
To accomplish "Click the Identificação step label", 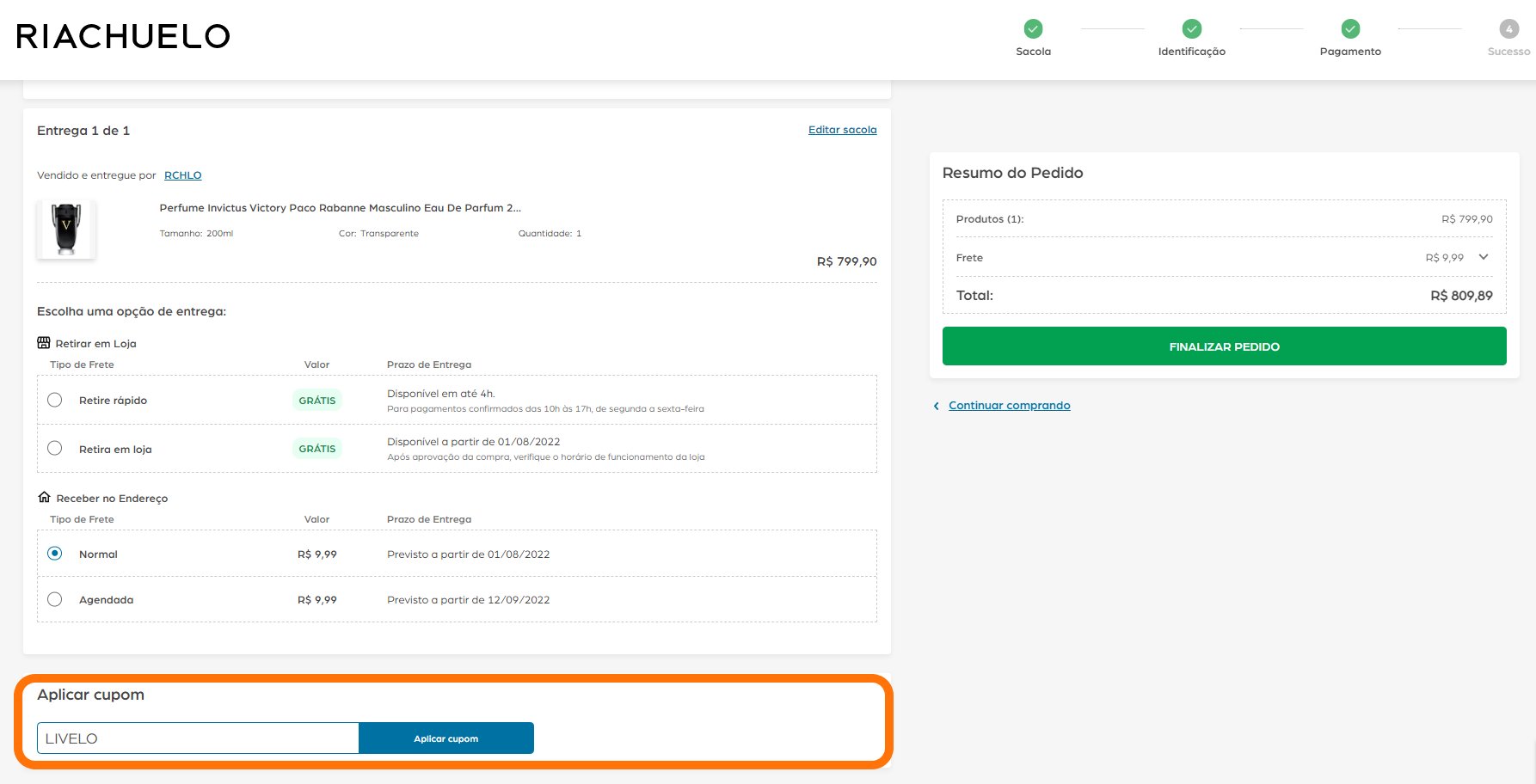I will (x=1192, y=52).
